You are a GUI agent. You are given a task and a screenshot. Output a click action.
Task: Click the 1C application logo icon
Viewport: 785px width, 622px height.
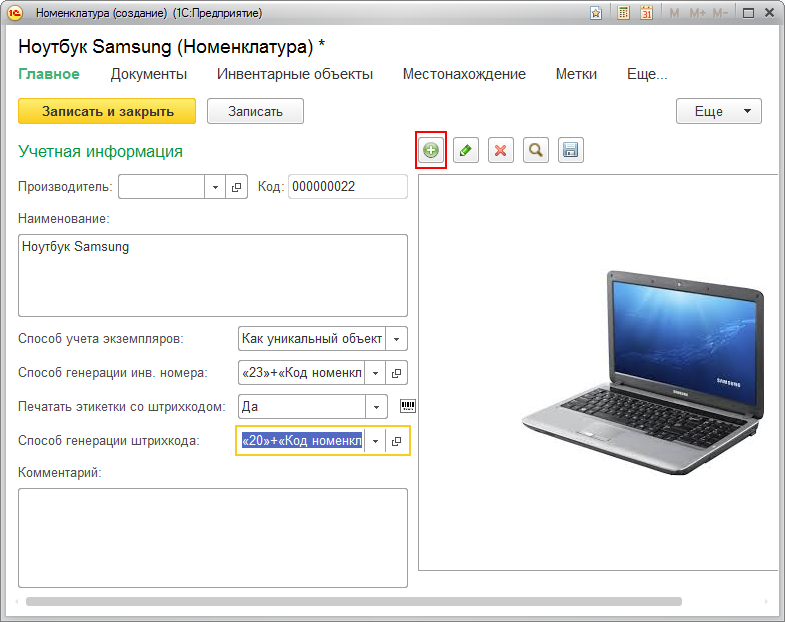[15, 13]
